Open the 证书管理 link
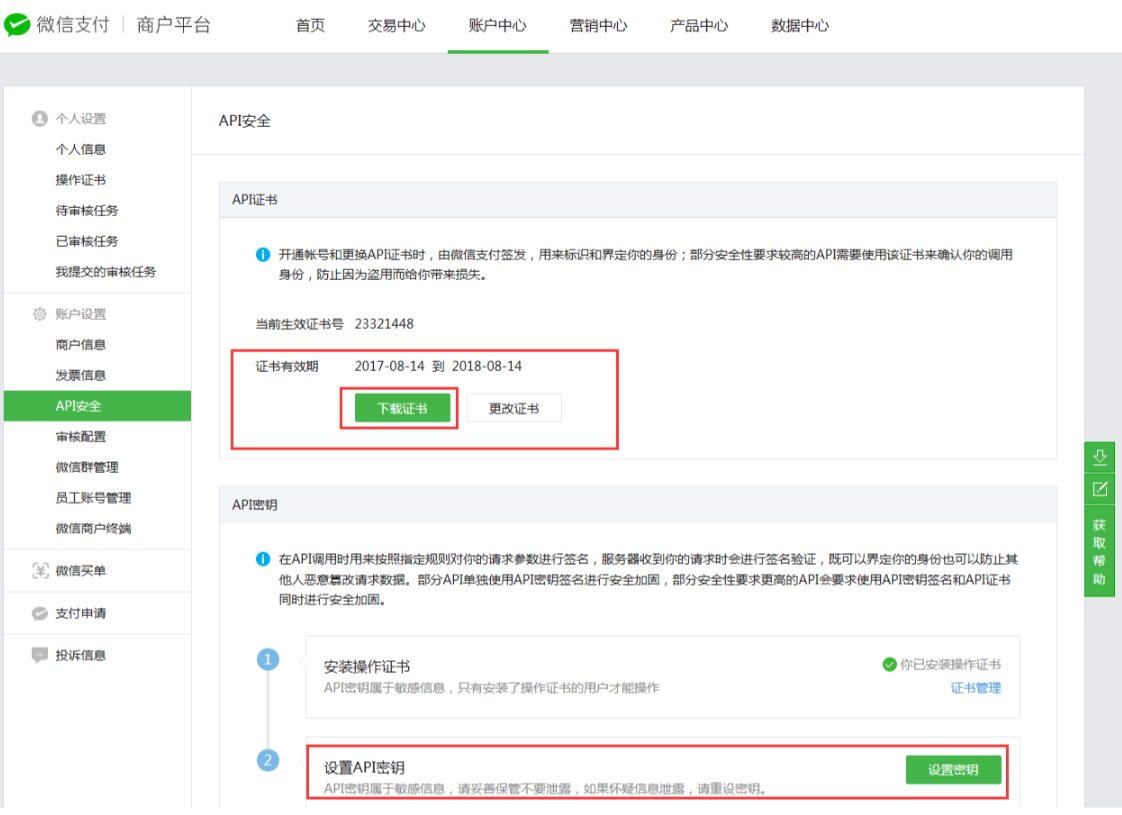1122x815 pixels. coord(975,688)
